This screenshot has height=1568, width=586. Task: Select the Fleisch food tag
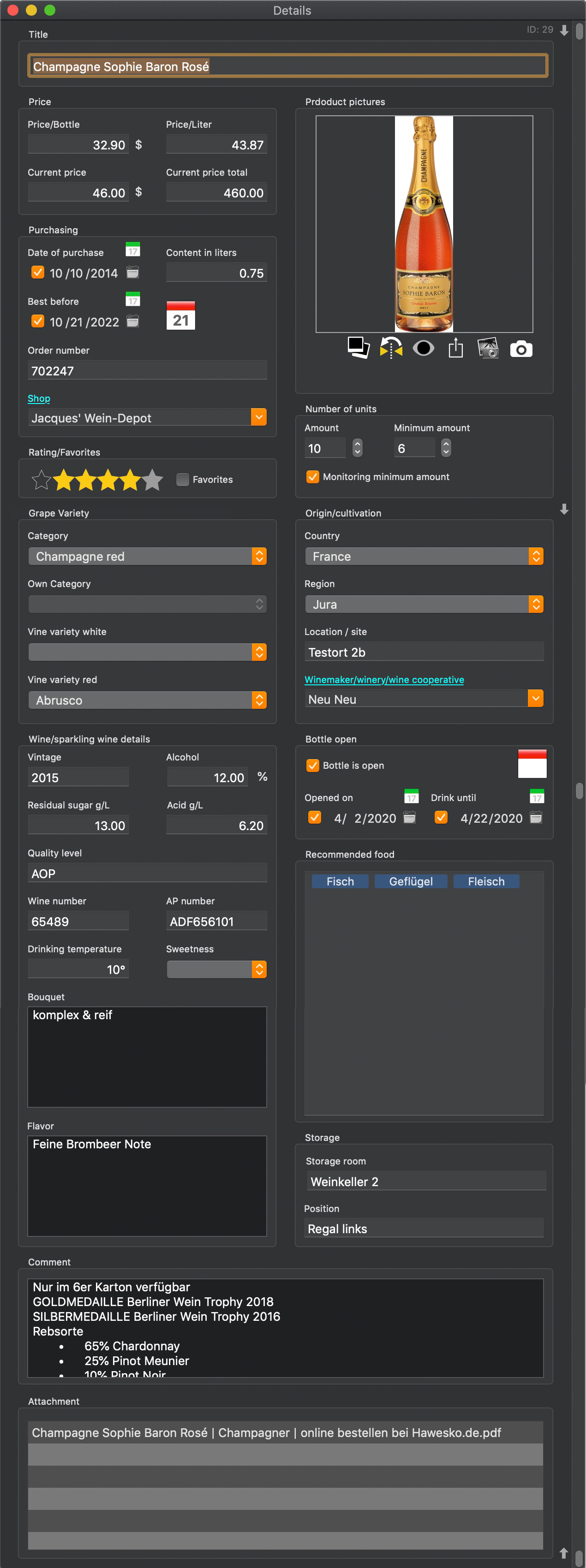pos(486,881)
